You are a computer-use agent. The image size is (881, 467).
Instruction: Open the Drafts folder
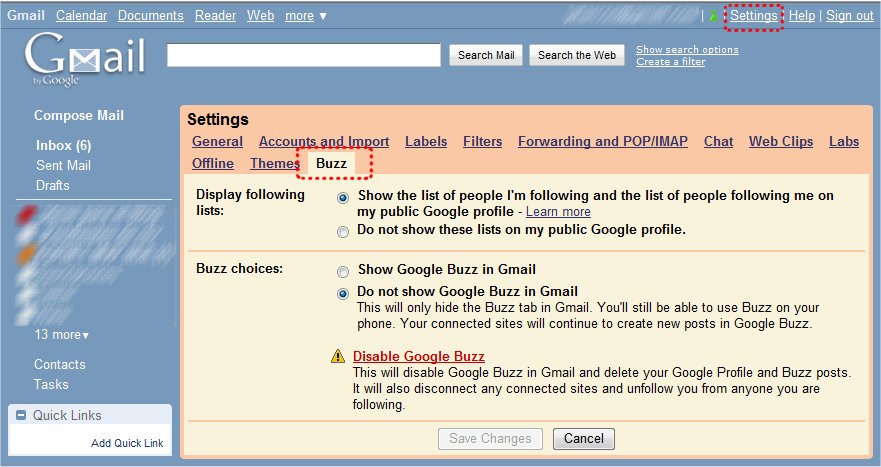coord(53,185)
